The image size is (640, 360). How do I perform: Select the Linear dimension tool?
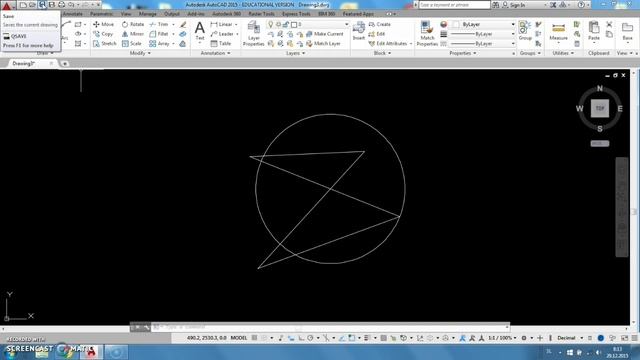222,24
